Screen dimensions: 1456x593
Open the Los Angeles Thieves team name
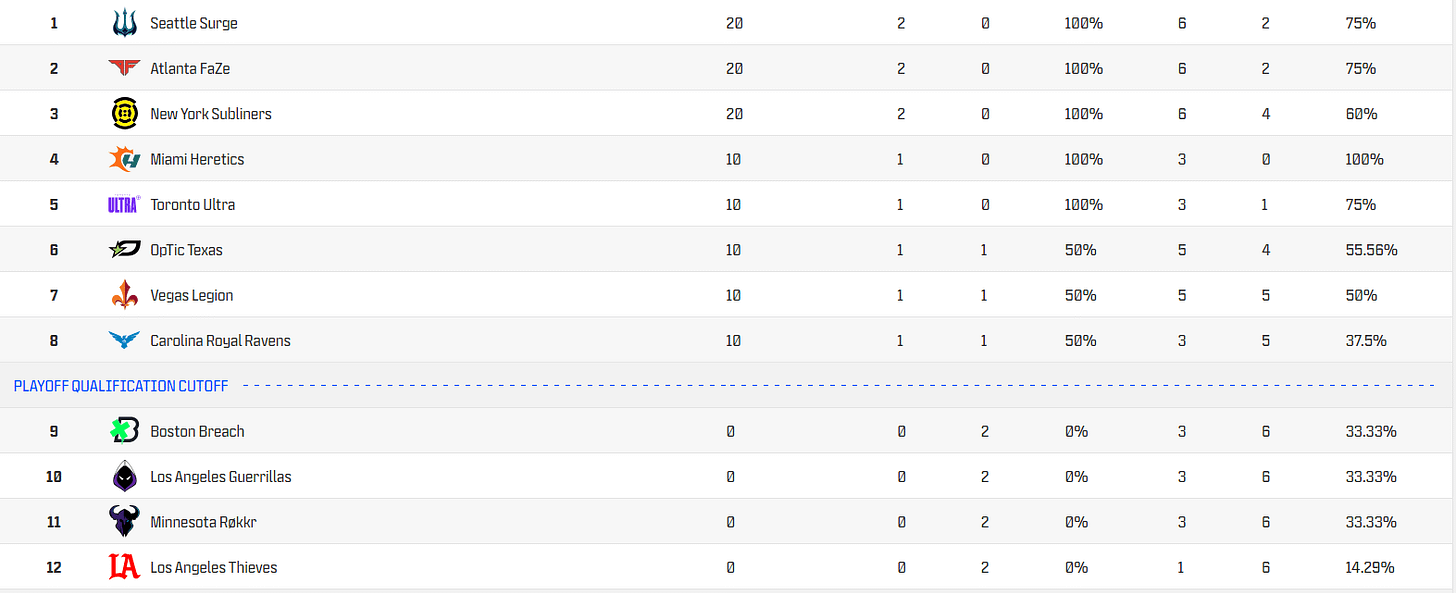pos(214,567)
